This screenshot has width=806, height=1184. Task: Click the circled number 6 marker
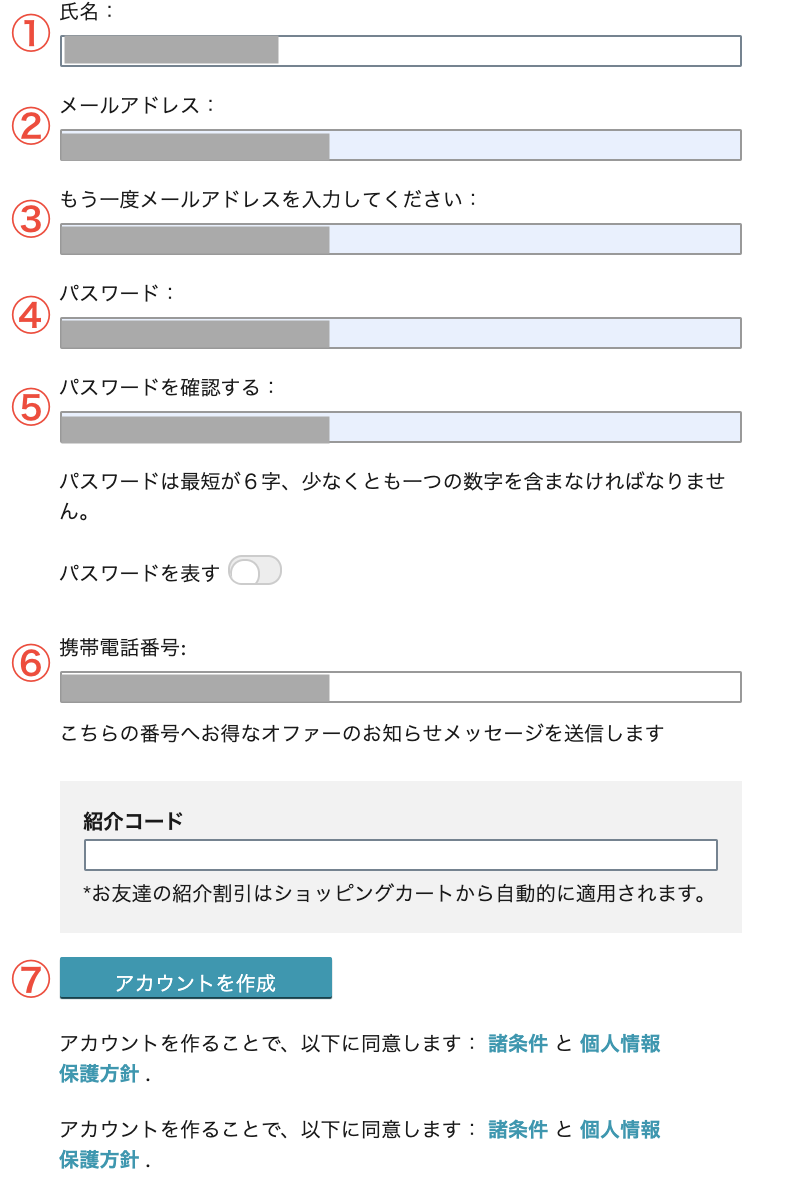[x=30, y=663]
